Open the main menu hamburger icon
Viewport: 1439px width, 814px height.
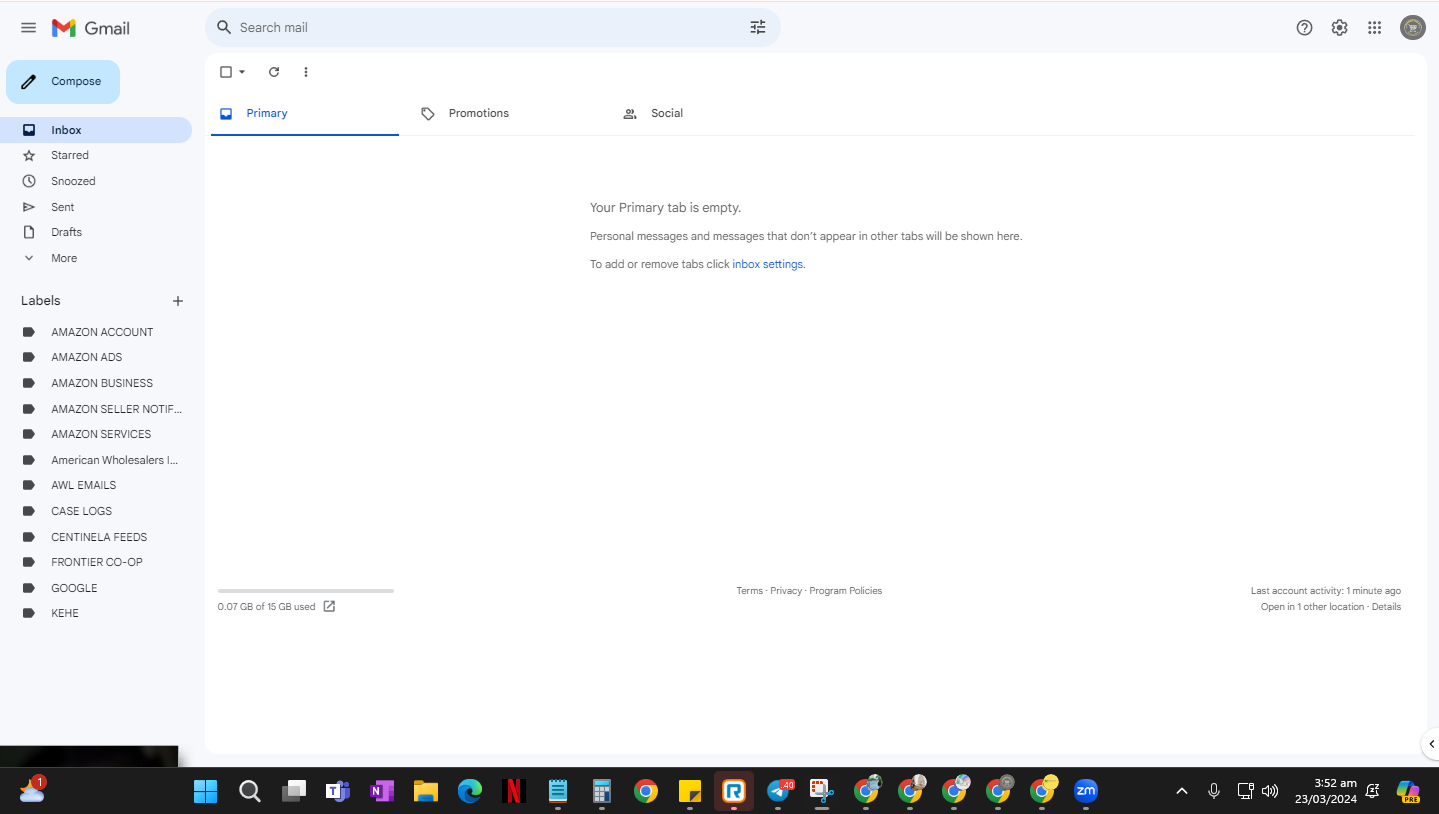(x=28, y=28)
